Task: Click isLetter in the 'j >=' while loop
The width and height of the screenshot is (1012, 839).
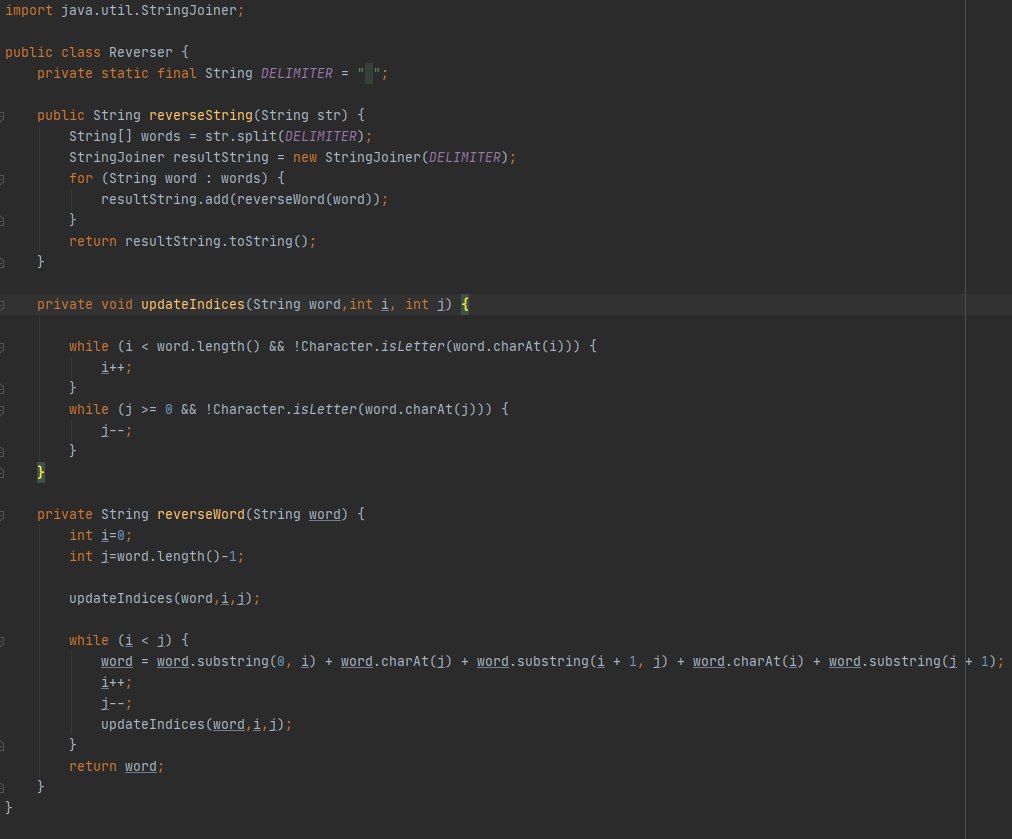Action: [325, 410]
